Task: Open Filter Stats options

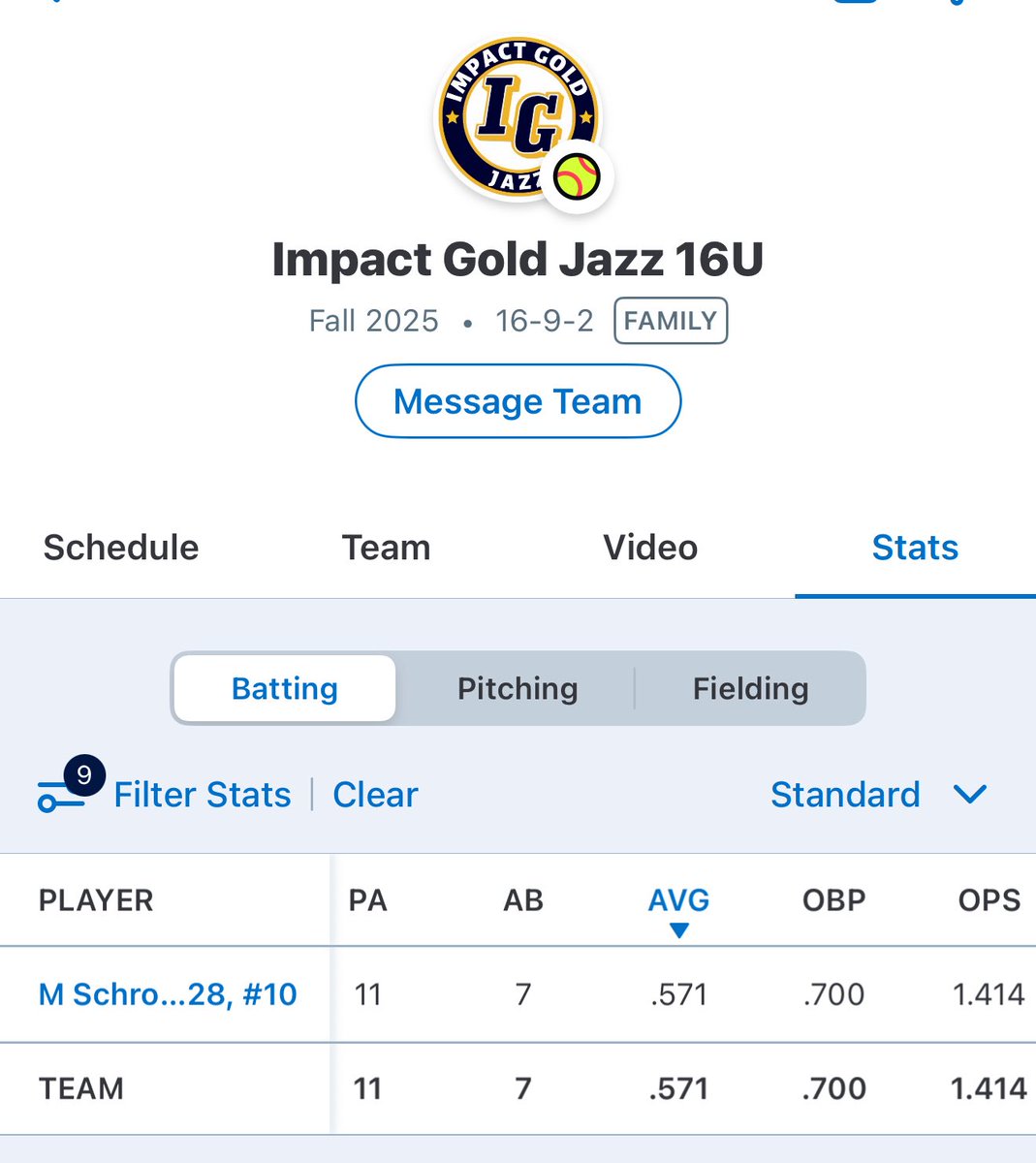Action: click(203, 795)
